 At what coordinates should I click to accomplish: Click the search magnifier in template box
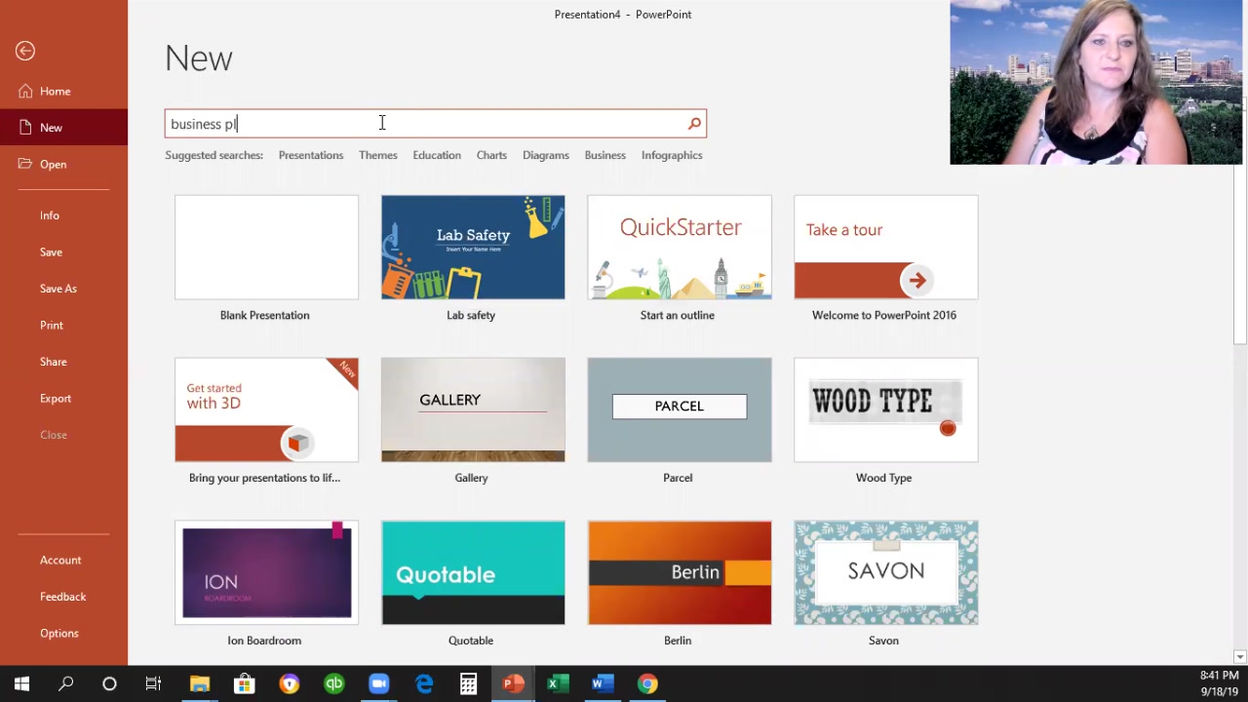point(694,124)
